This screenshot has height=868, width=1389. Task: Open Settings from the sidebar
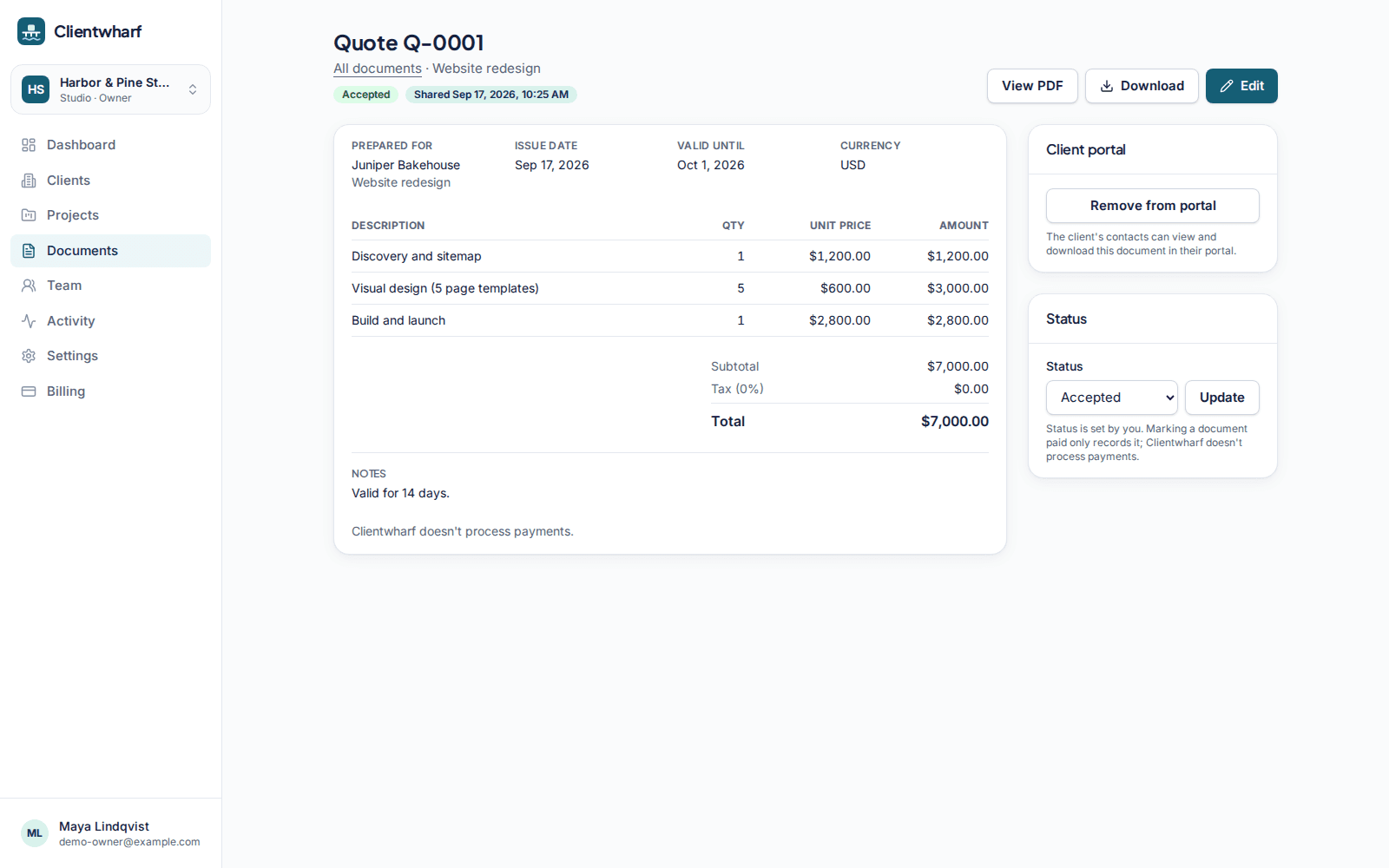click(110, 356)
